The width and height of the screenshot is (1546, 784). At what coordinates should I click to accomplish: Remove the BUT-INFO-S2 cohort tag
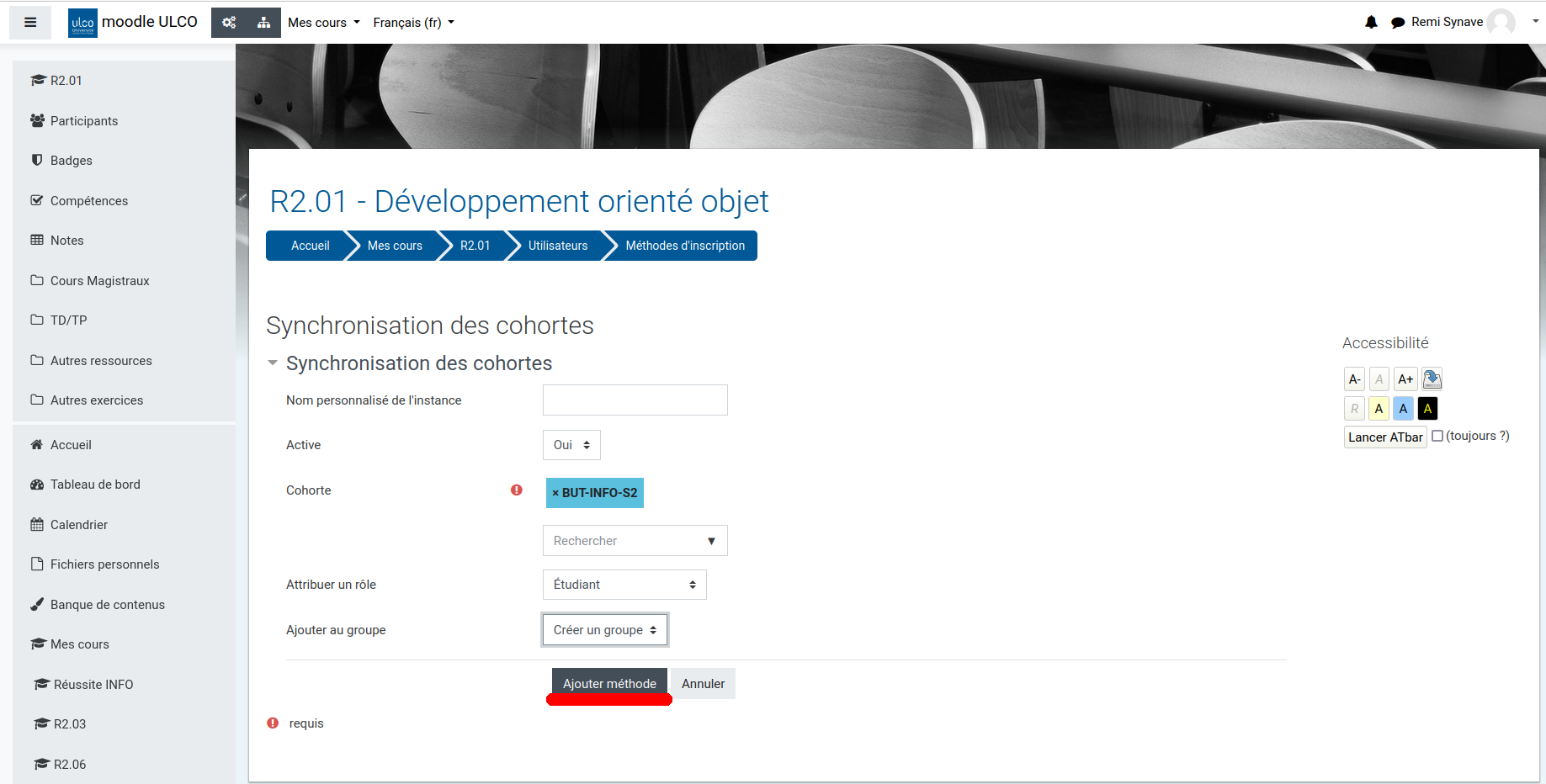coord(555,493)
